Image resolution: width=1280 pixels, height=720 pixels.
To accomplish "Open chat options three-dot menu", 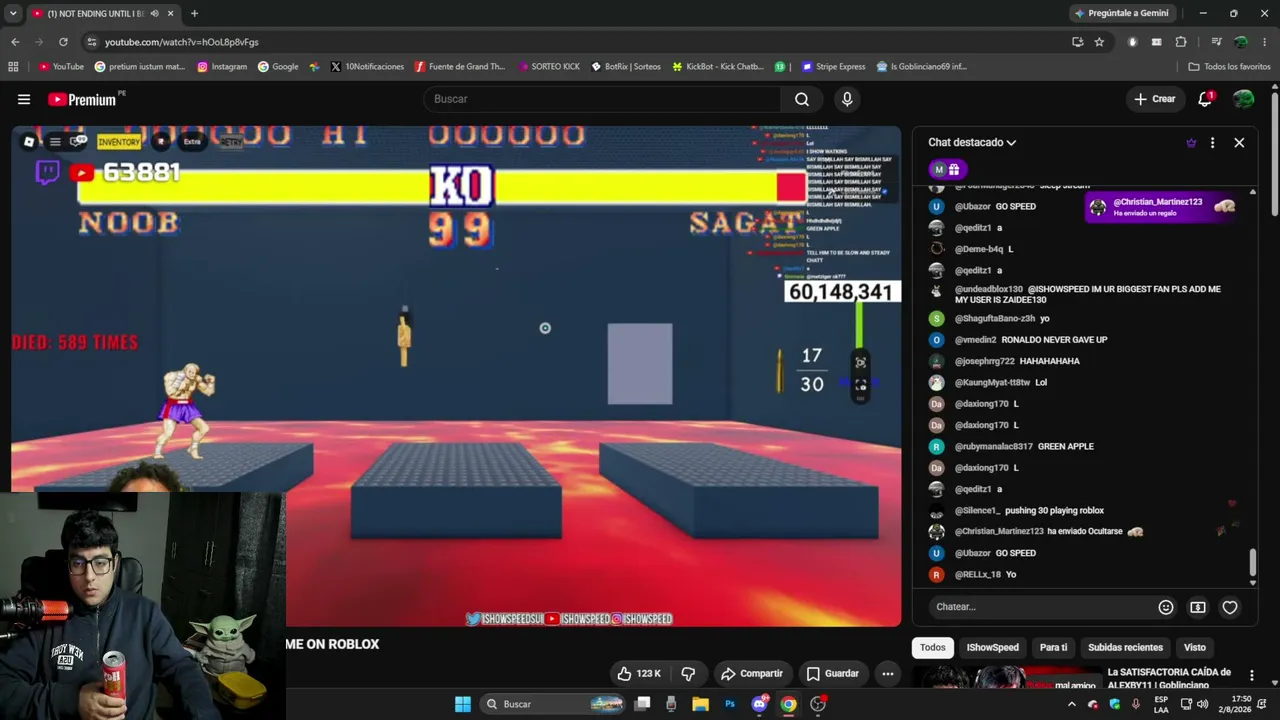I will pyautogui.click(x=1212, y=143).
